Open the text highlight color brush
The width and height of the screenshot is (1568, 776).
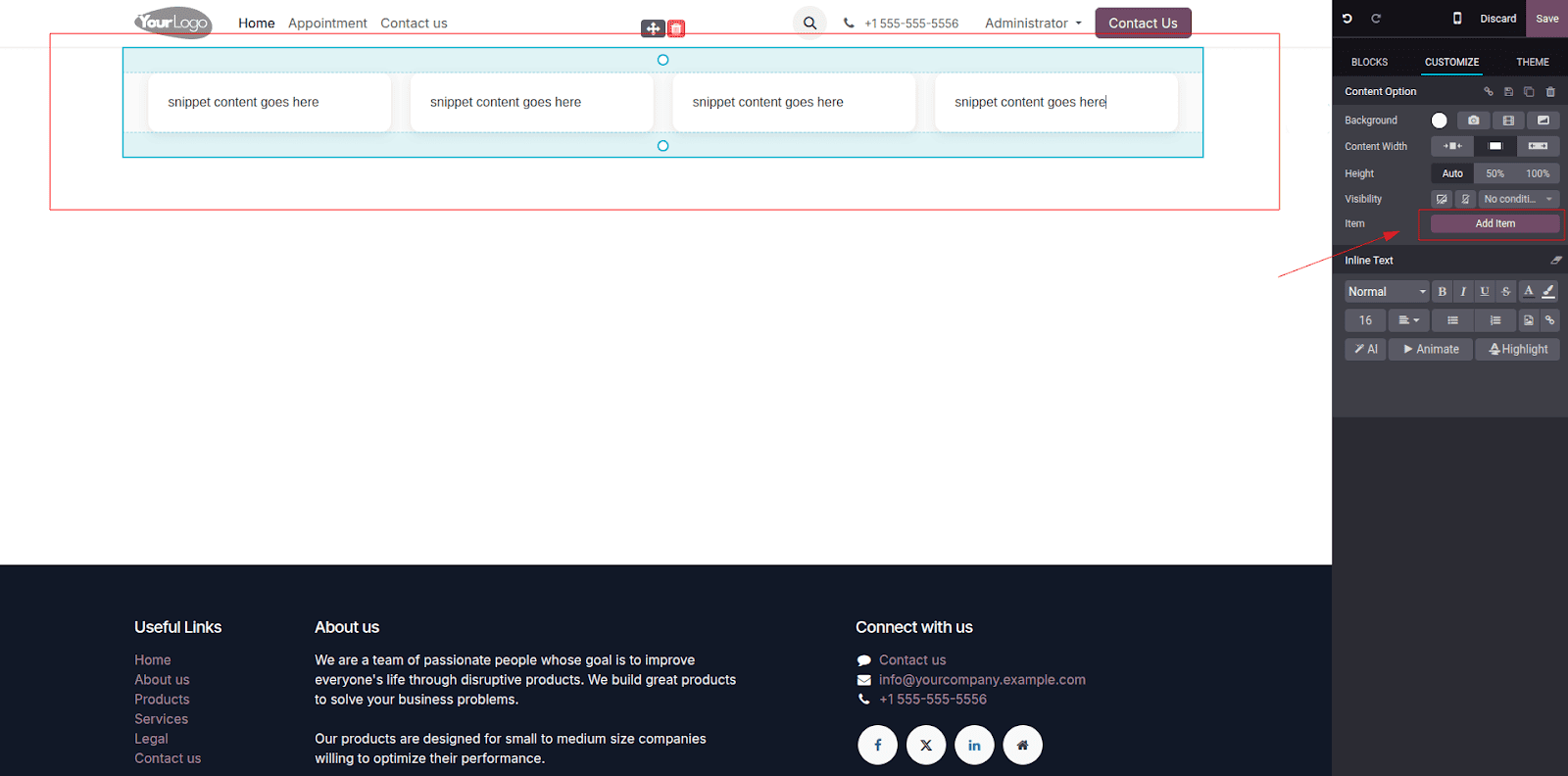(1549, 292)
